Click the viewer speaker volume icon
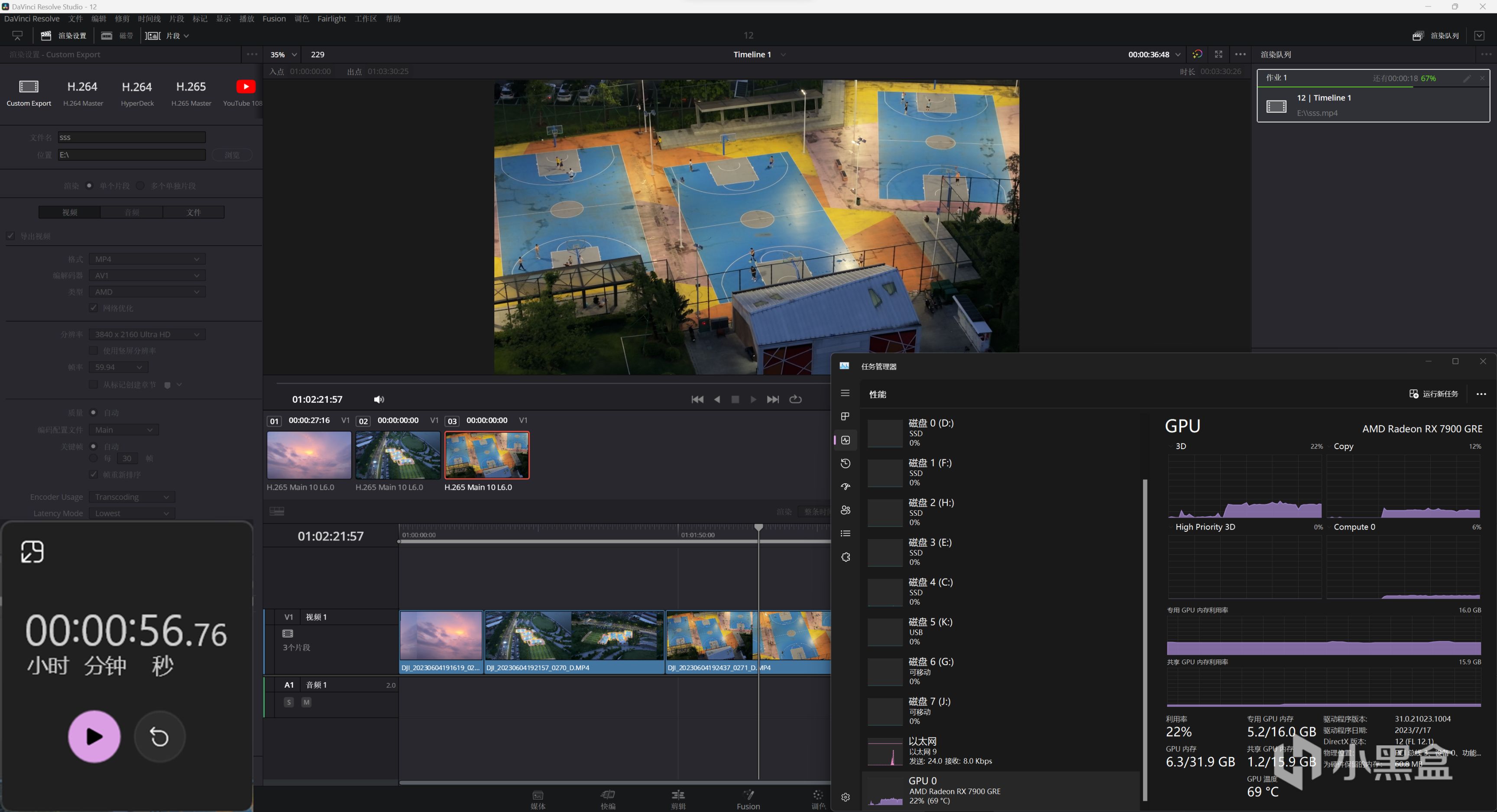This screenshot has height=812, width=1497. point(379,400)
